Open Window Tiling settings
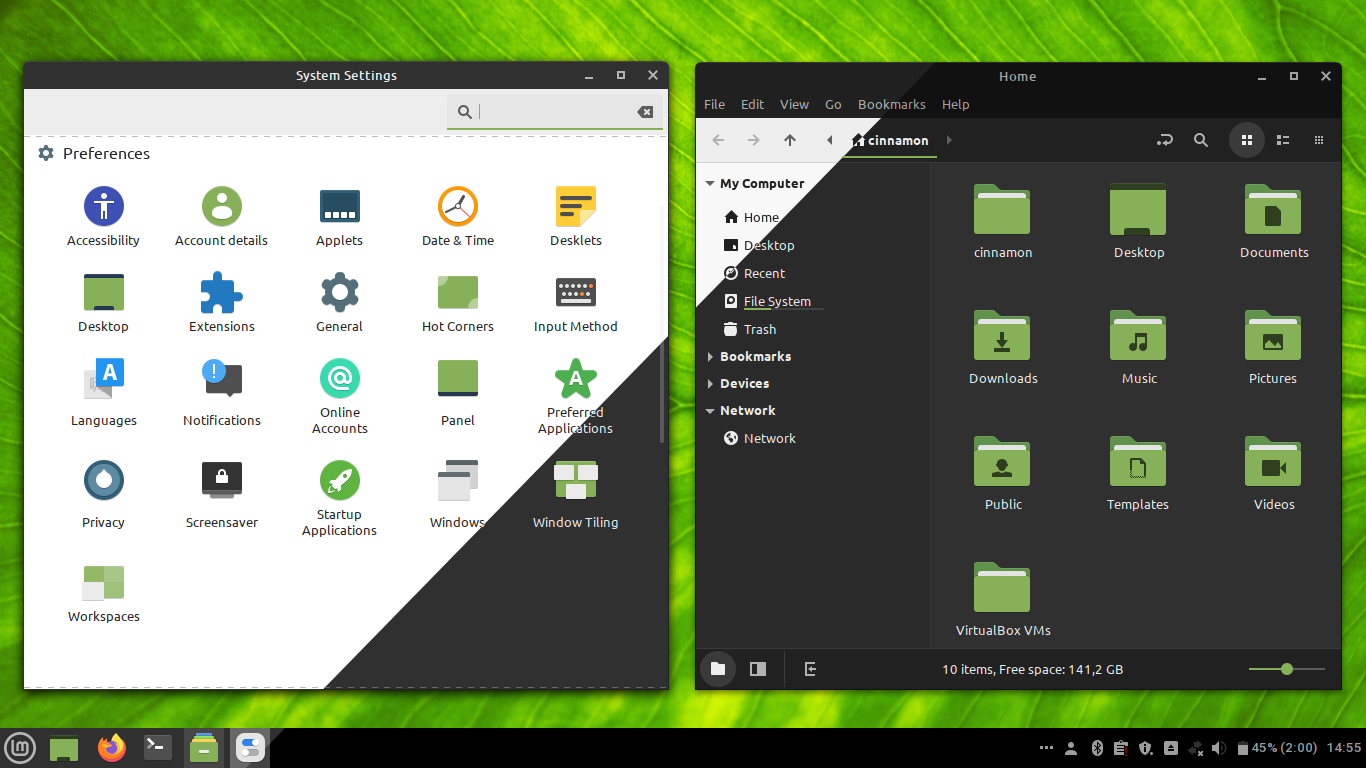The width and height of the screenshot is (1366, 768). (x=576, y=495)
